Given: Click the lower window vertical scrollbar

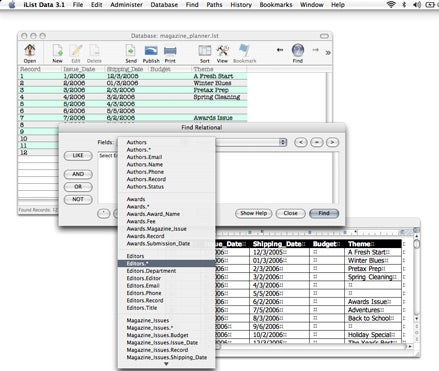Looking at the screenshot, I should 416,277.
